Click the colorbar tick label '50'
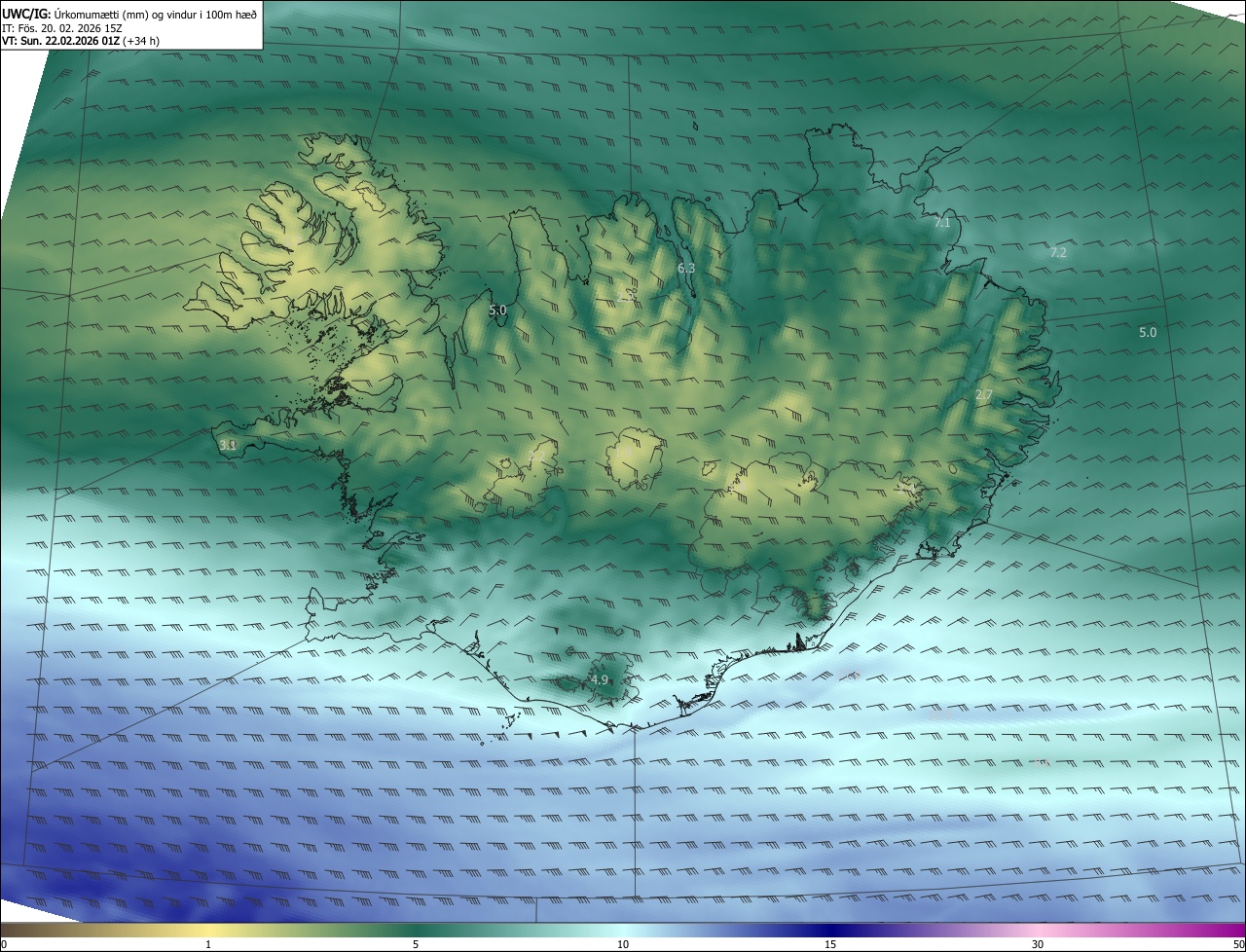Viewport: 1246px width, 952px height. (x=1238, y=944)
